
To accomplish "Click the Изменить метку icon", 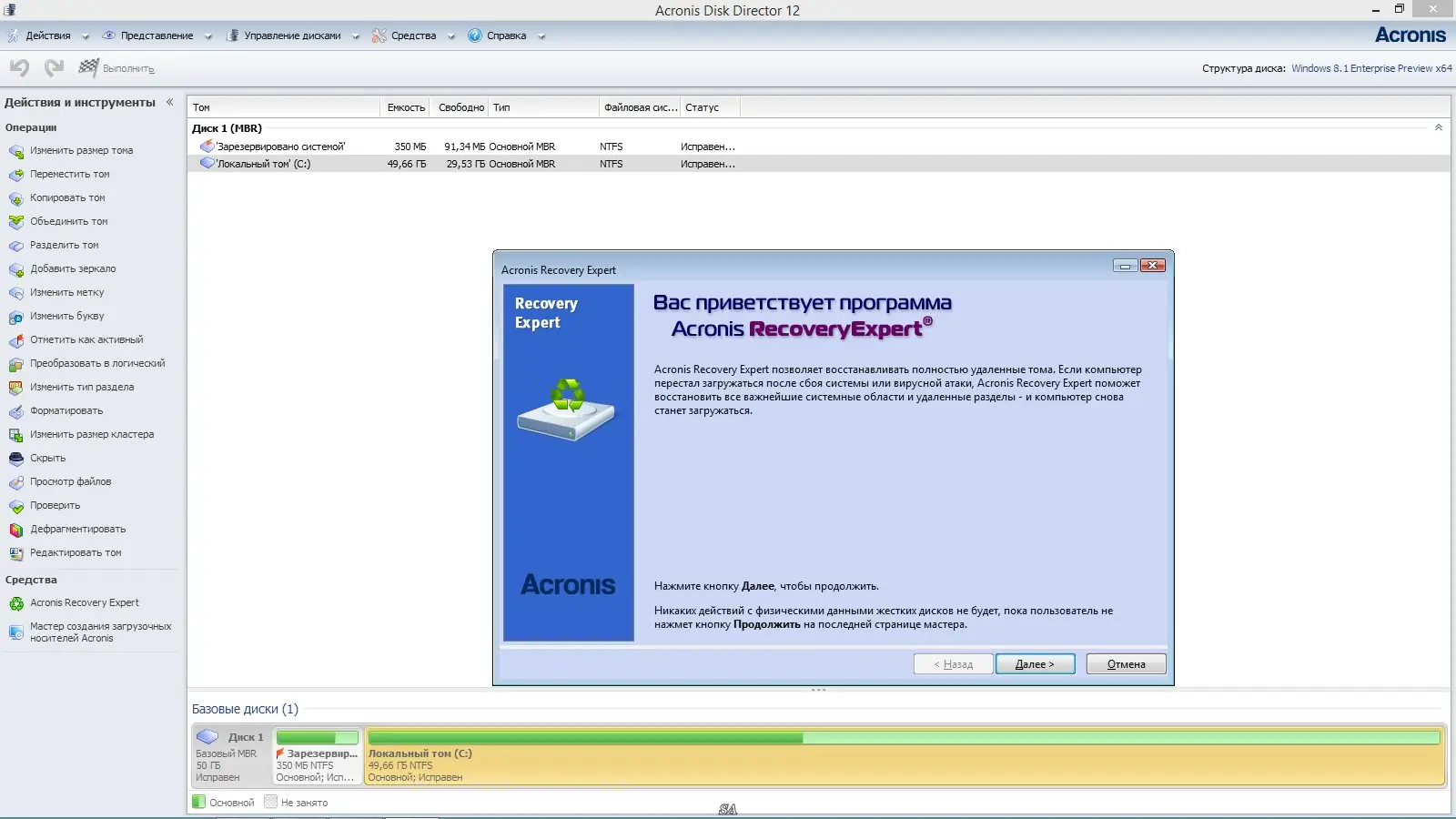I will coord(16,293).
